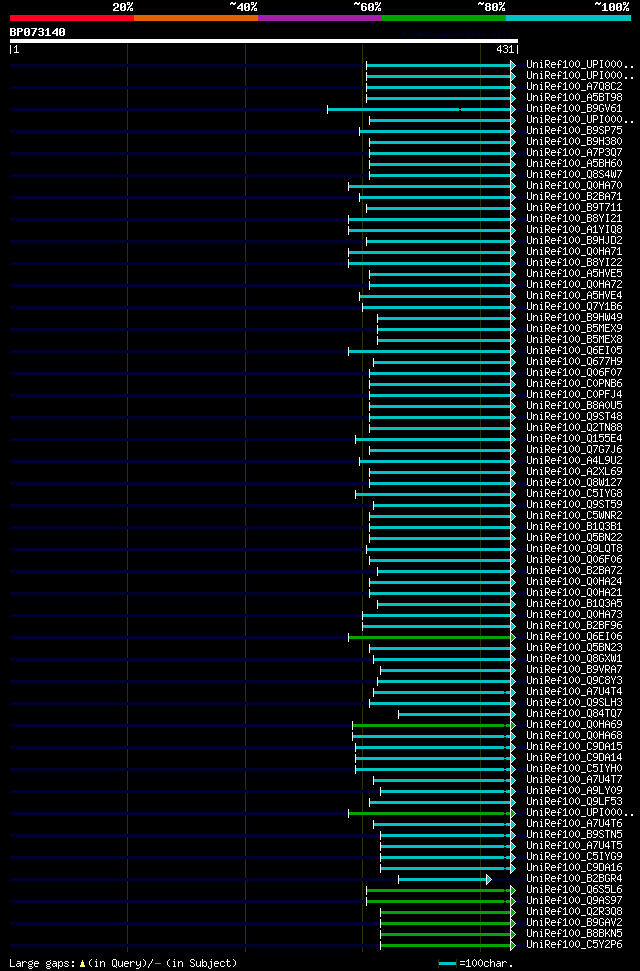Click the purple ~60% identity legend bar
640x971 pixels.
point(320,18)
